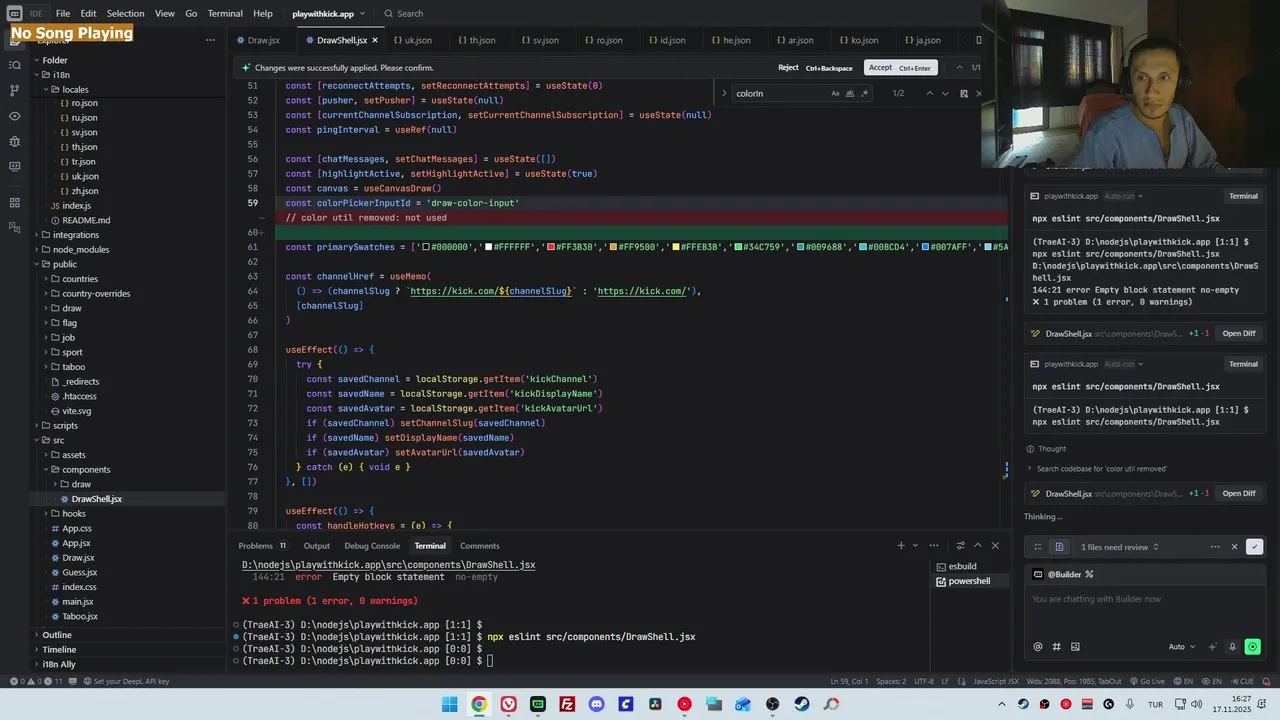This screenshot has height=720, width=1280.
Task: Dismiss the files need review bar
Action: point(1234,547)
